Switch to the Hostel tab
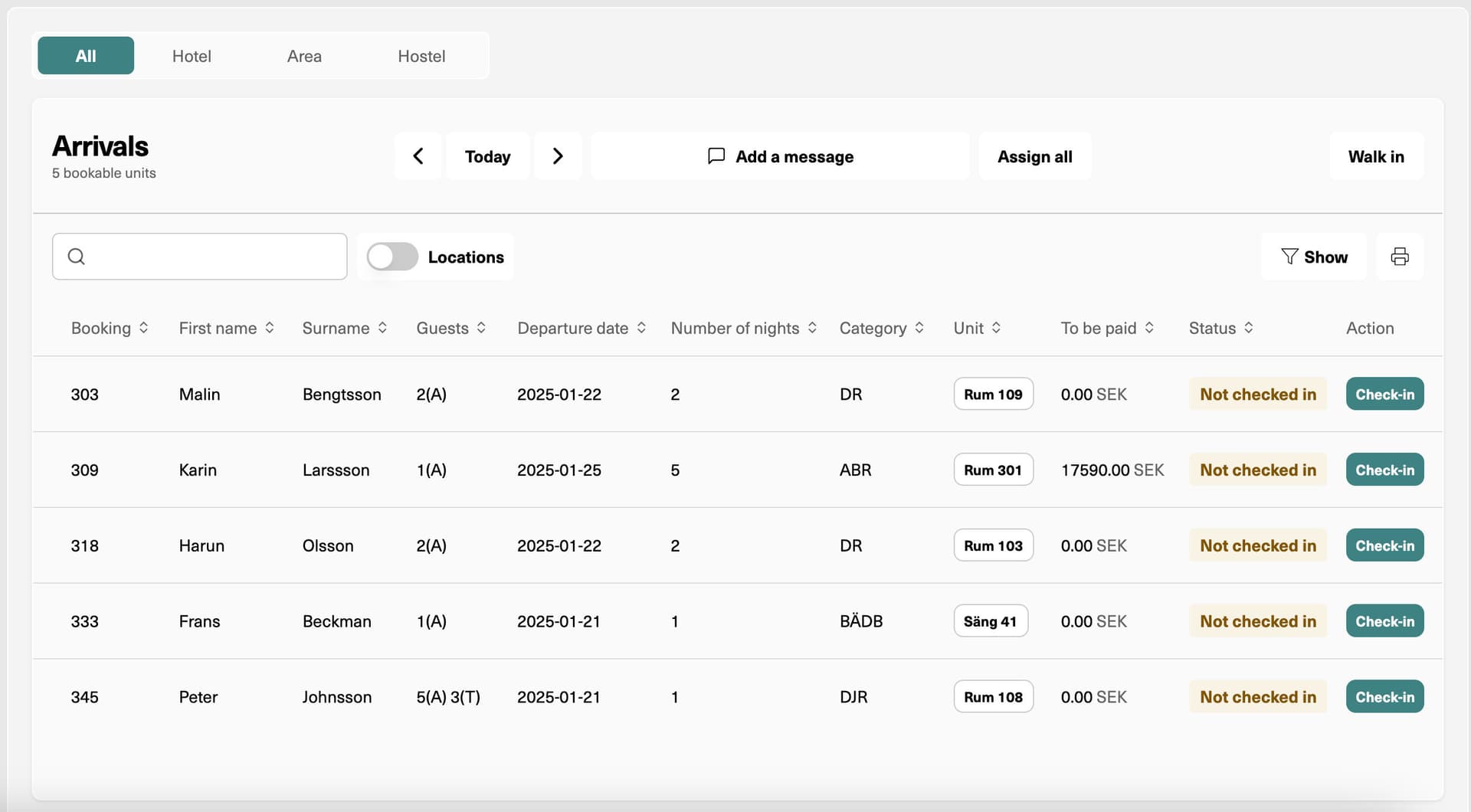The image size is (1471, 812). coord(421,56)
